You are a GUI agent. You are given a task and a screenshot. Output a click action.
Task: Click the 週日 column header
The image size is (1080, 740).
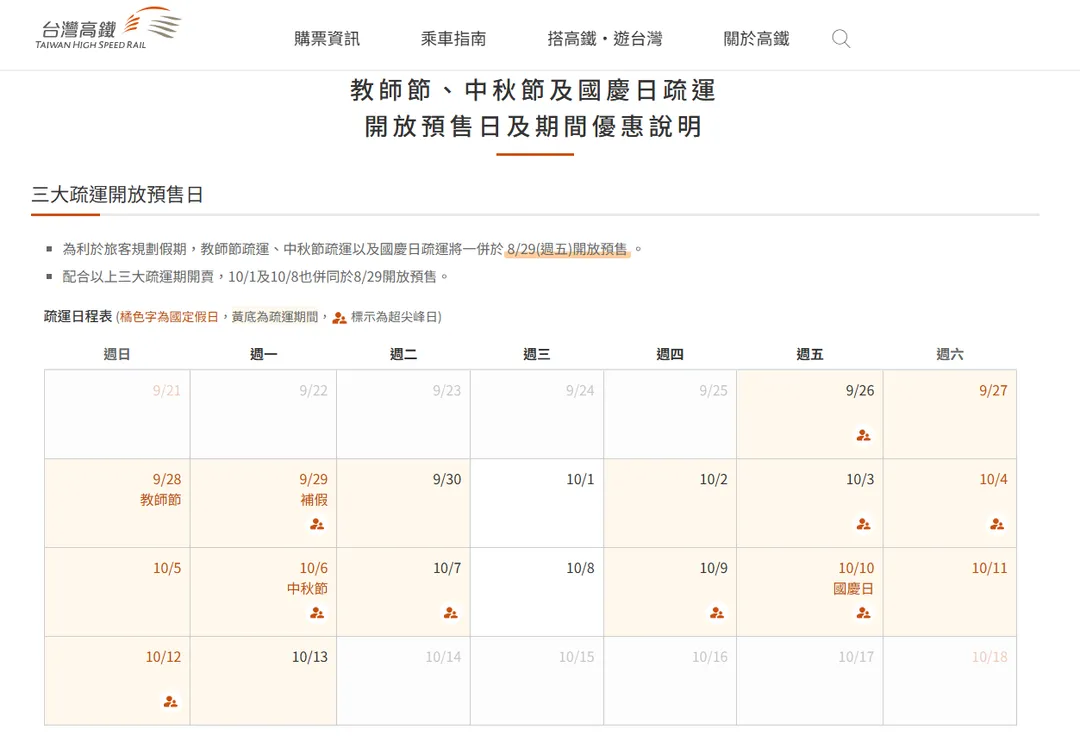116,354
